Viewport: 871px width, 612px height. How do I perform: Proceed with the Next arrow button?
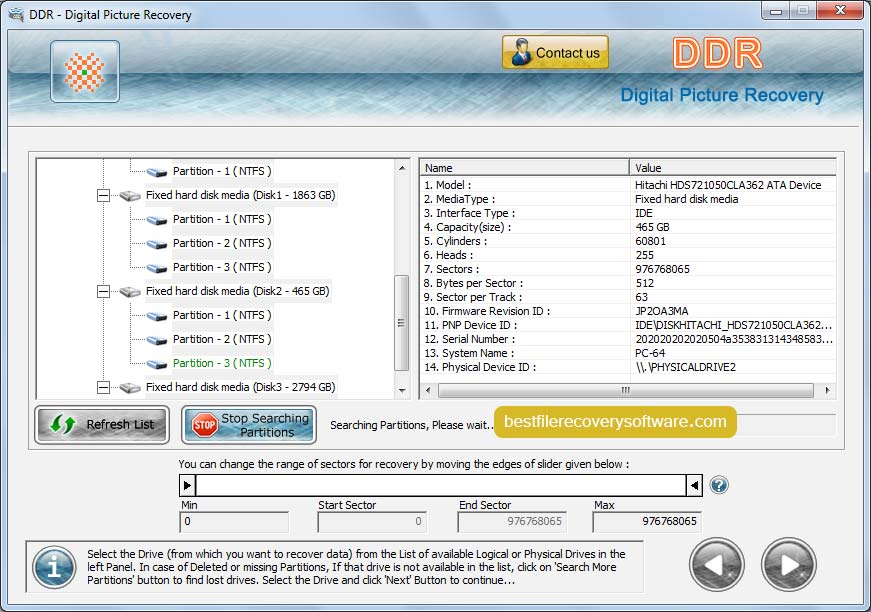tap(788, 565)
